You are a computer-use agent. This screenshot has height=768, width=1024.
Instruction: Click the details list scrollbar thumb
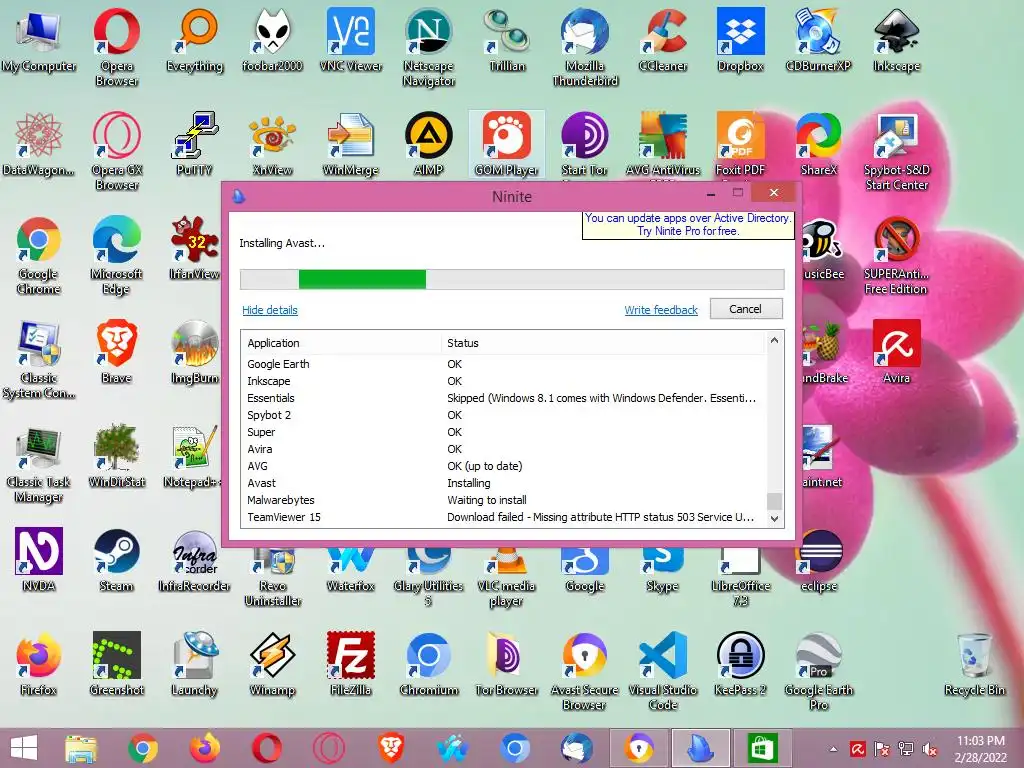point(775,501)
